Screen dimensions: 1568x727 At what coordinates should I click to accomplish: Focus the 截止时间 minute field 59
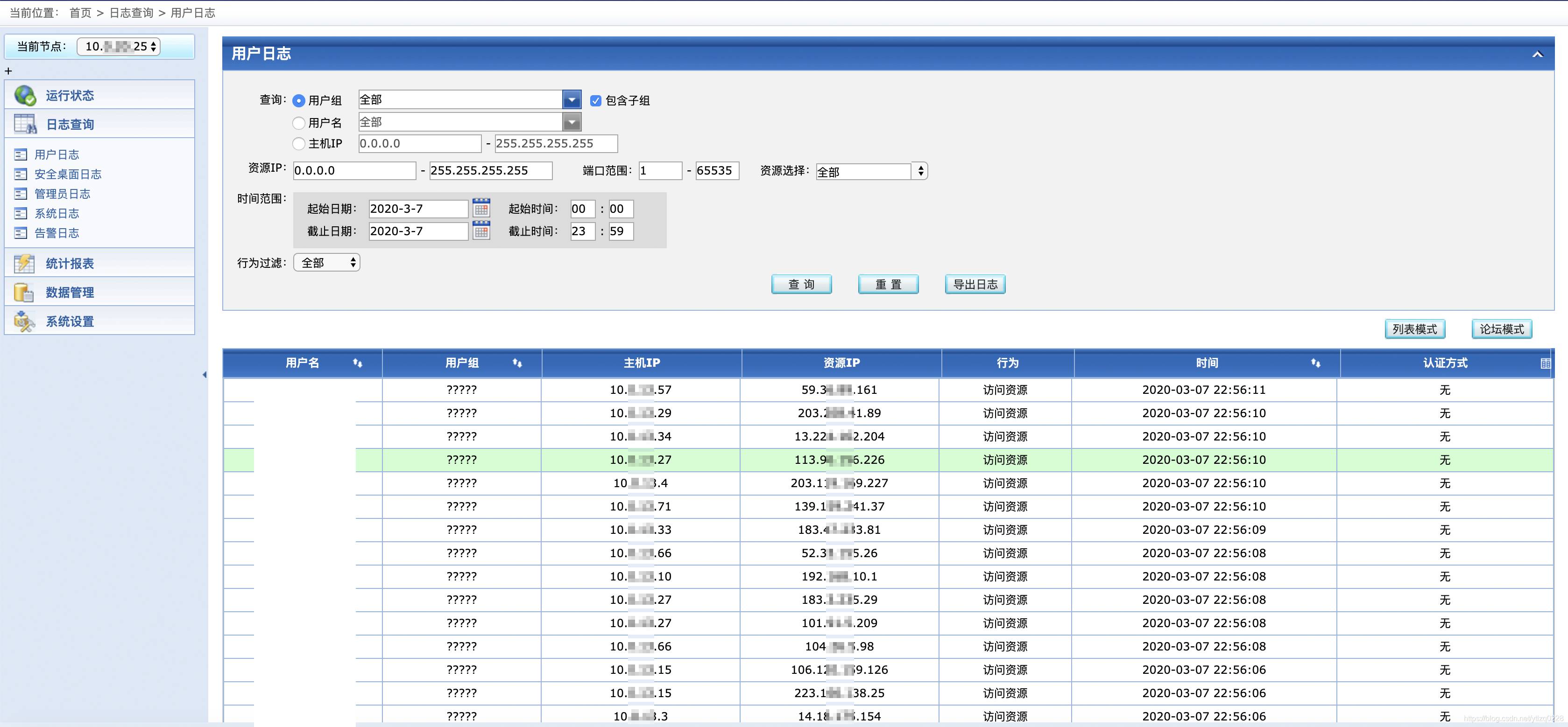point(621,231)
